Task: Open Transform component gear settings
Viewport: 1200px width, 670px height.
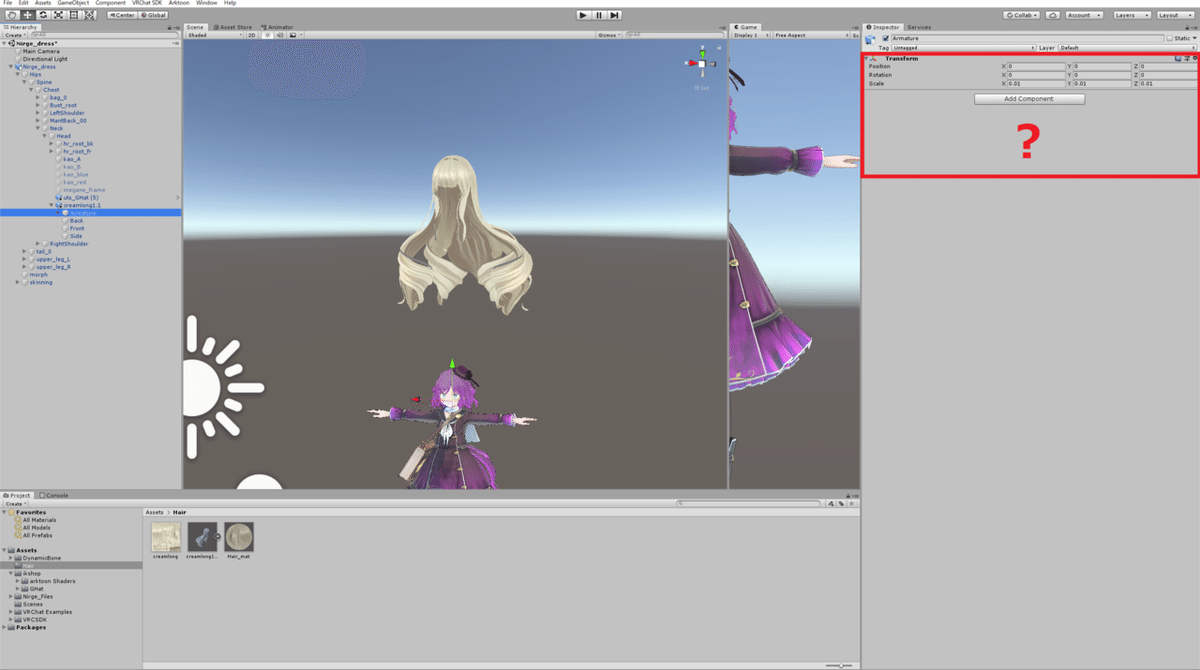Action: (x=1194, y=59)
